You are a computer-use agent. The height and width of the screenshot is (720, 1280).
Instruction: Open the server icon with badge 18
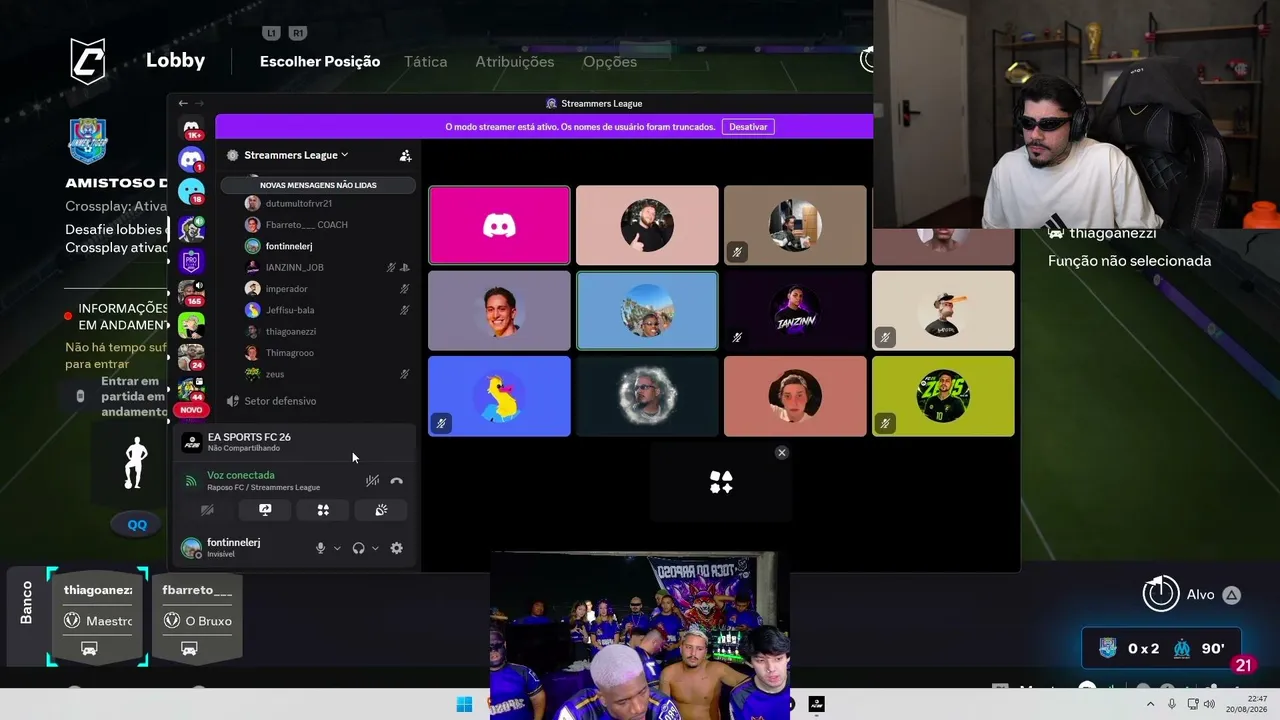coord(191,191)
